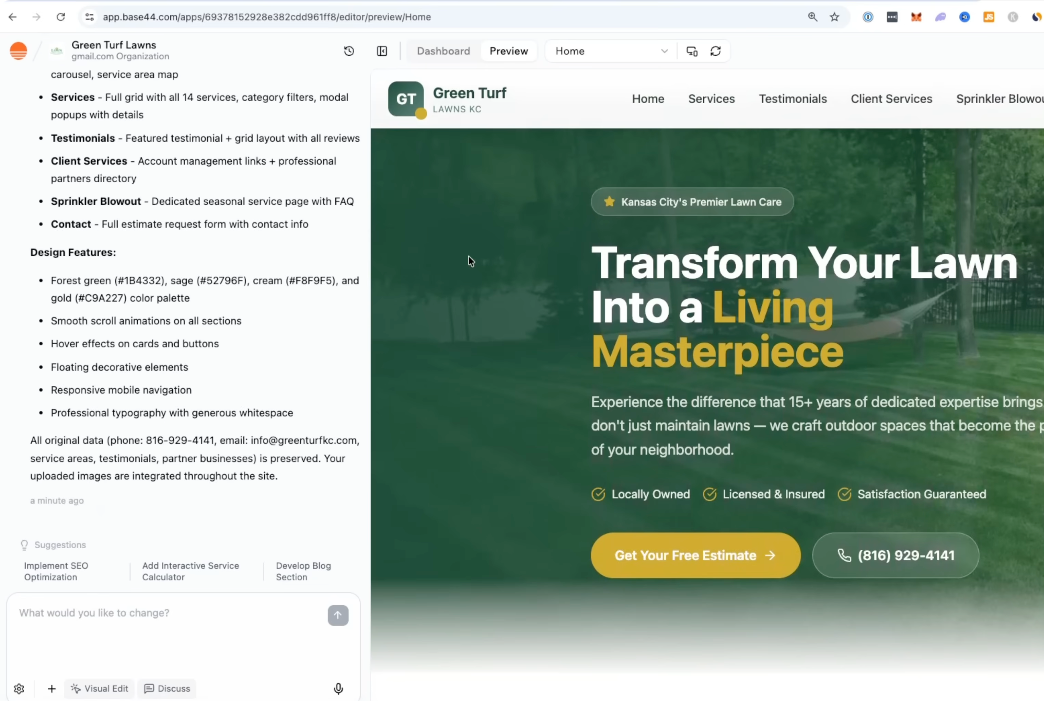Select the Testimonials menu item
Screen dimensions: 1044x701
pos(793,99)
